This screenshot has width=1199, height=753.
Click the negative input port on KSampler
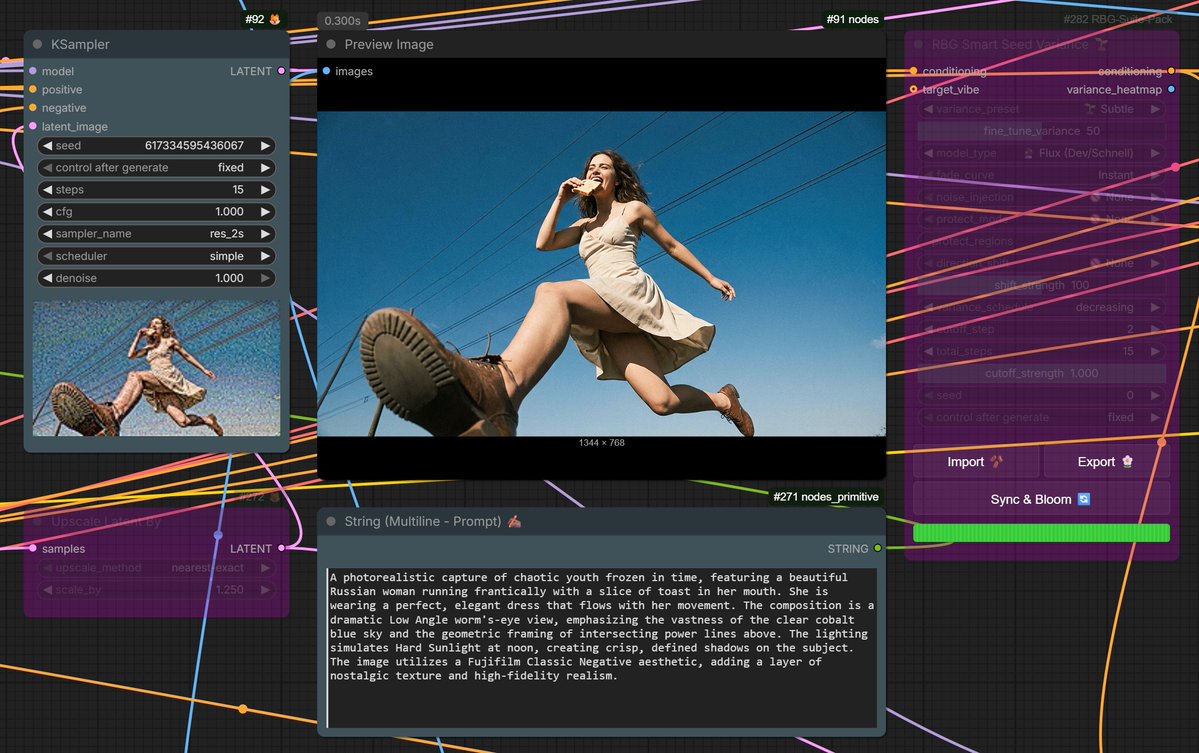click(x=33, y=108)
